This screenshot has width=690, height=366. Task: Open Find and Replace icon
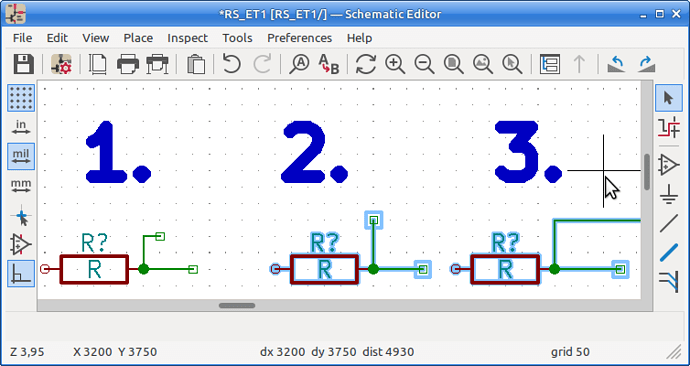click(329, 64)
